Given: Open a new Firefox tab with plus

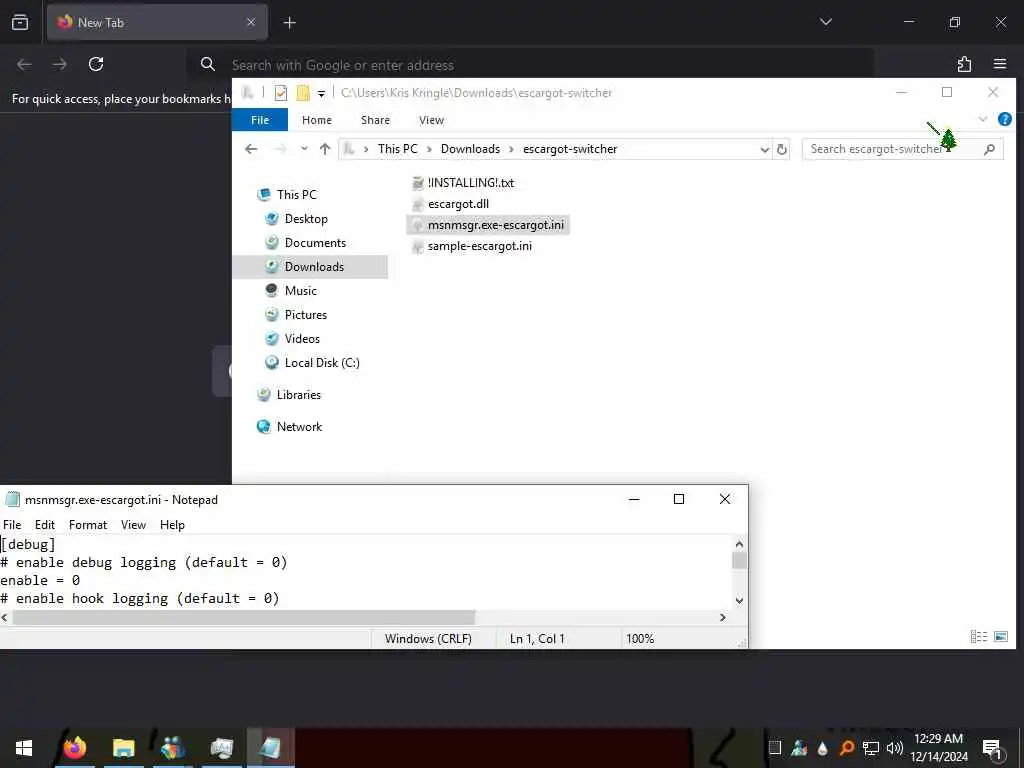Looking at the screenshot, I should pos(289,23).
